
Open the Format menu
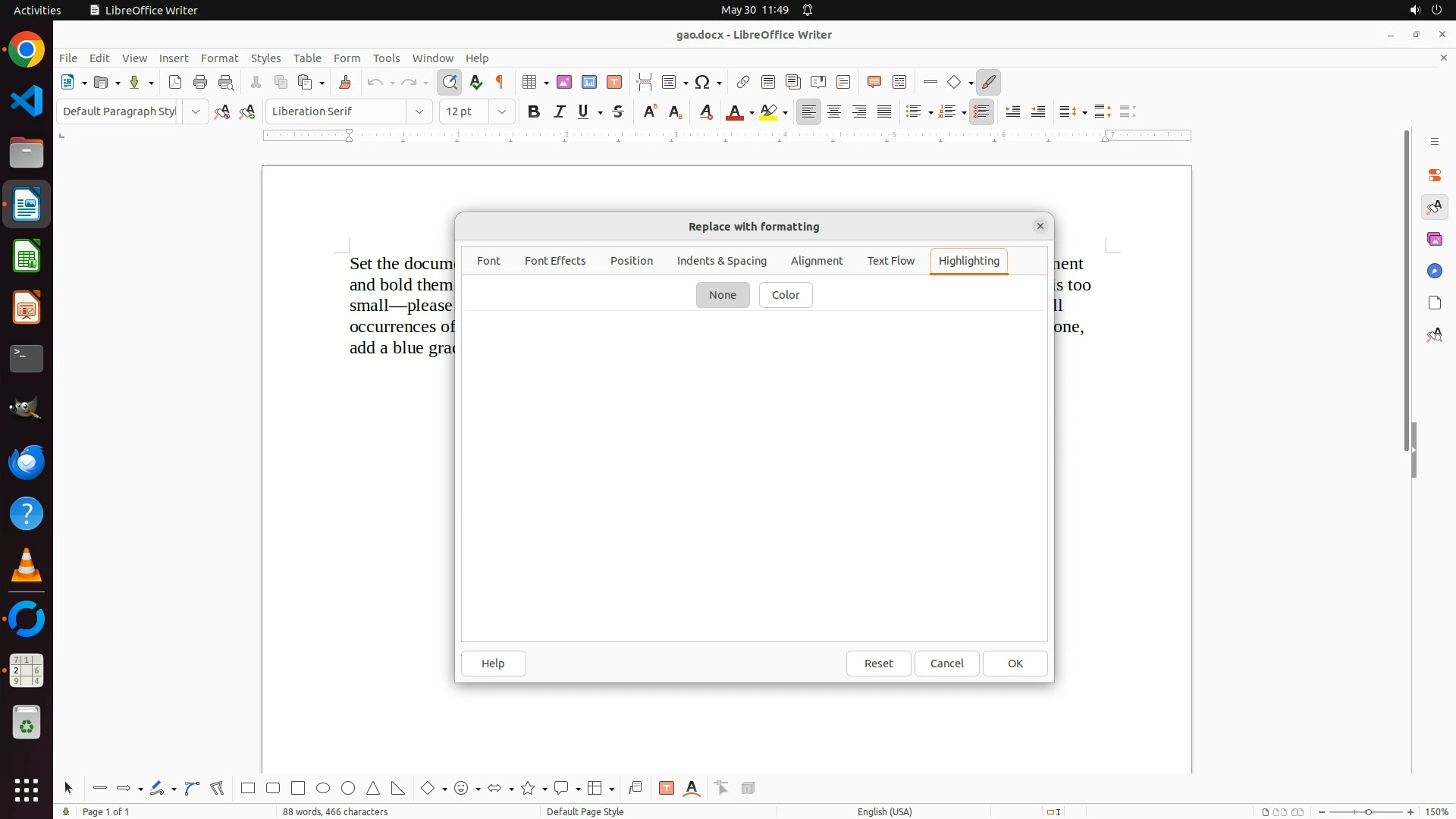pos(219,58)
